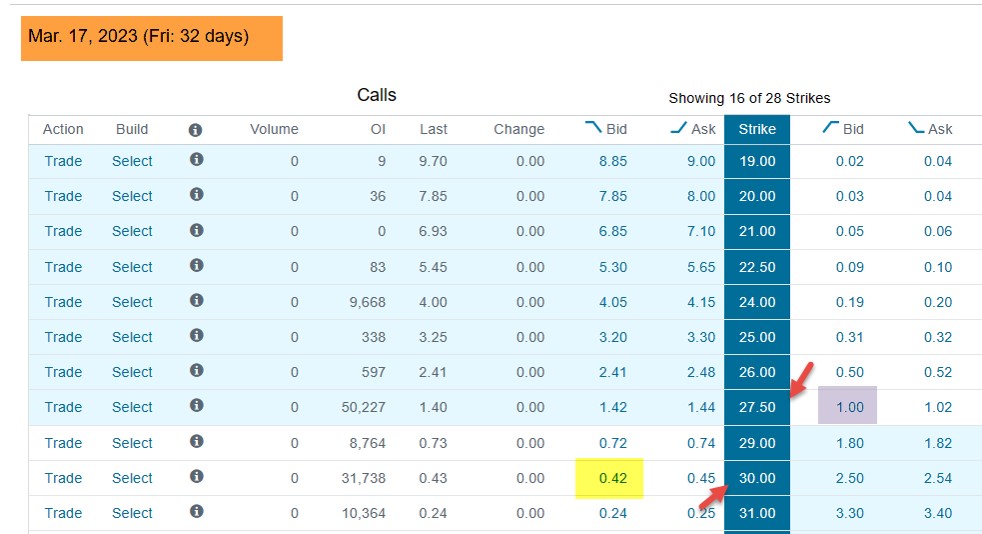The image size is (982, 534).
Task: Click info icon in the 24.00 strike row
Action: click(x=196, y=300)
